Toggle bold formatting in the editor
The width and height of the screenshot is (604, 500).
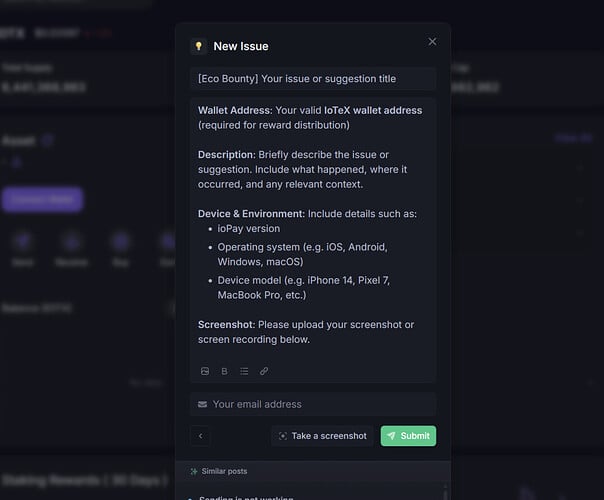click(225, 371)
